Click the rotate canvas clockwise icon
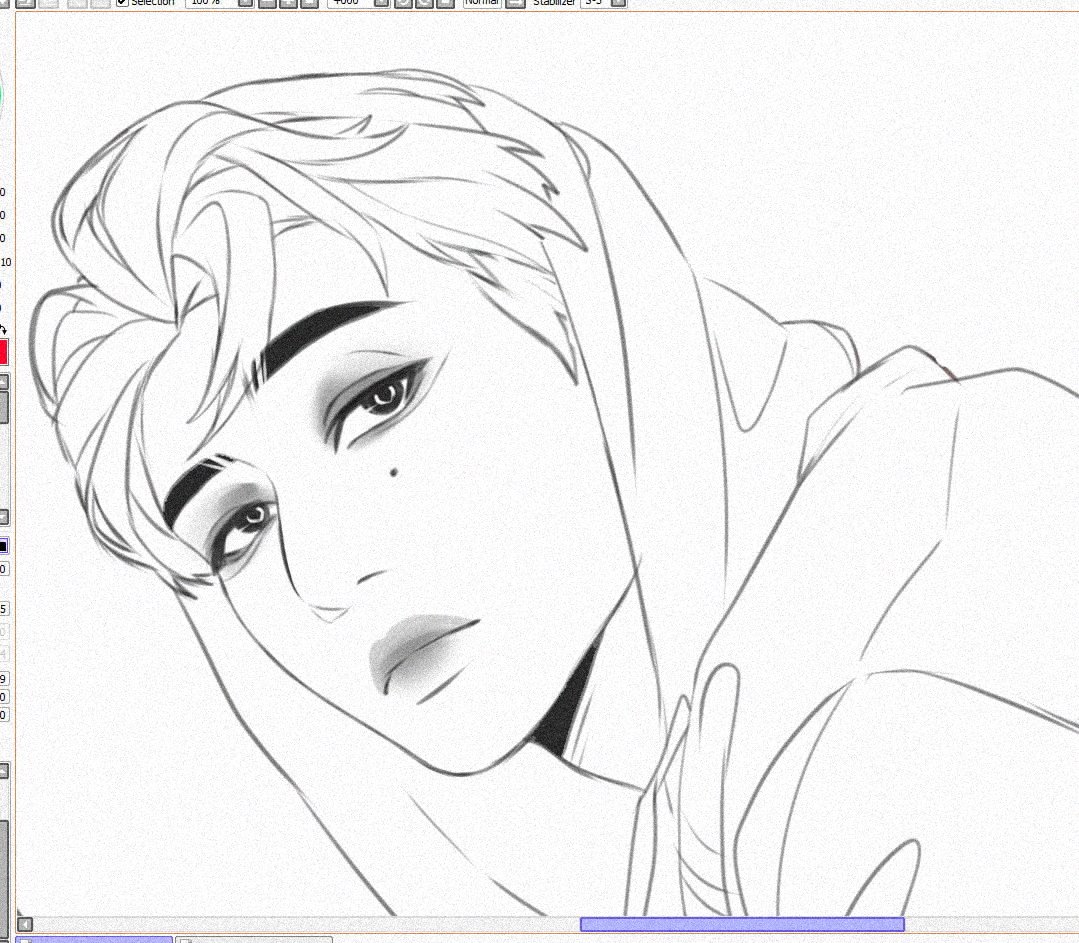The width and height of the screenshot is (1079, 943). coord(424,3)
